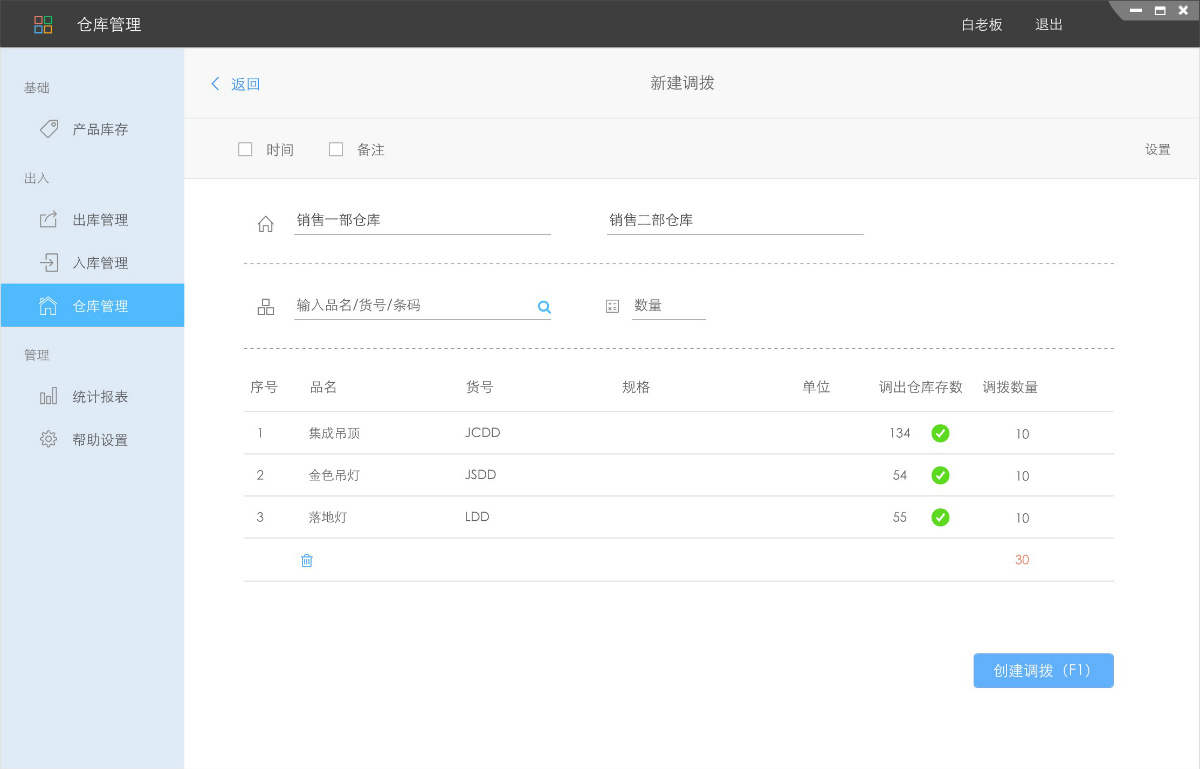This screenshot has width=1200, height=769.
Task: Click the LDD item code cell
Action: tap(477, 517)
